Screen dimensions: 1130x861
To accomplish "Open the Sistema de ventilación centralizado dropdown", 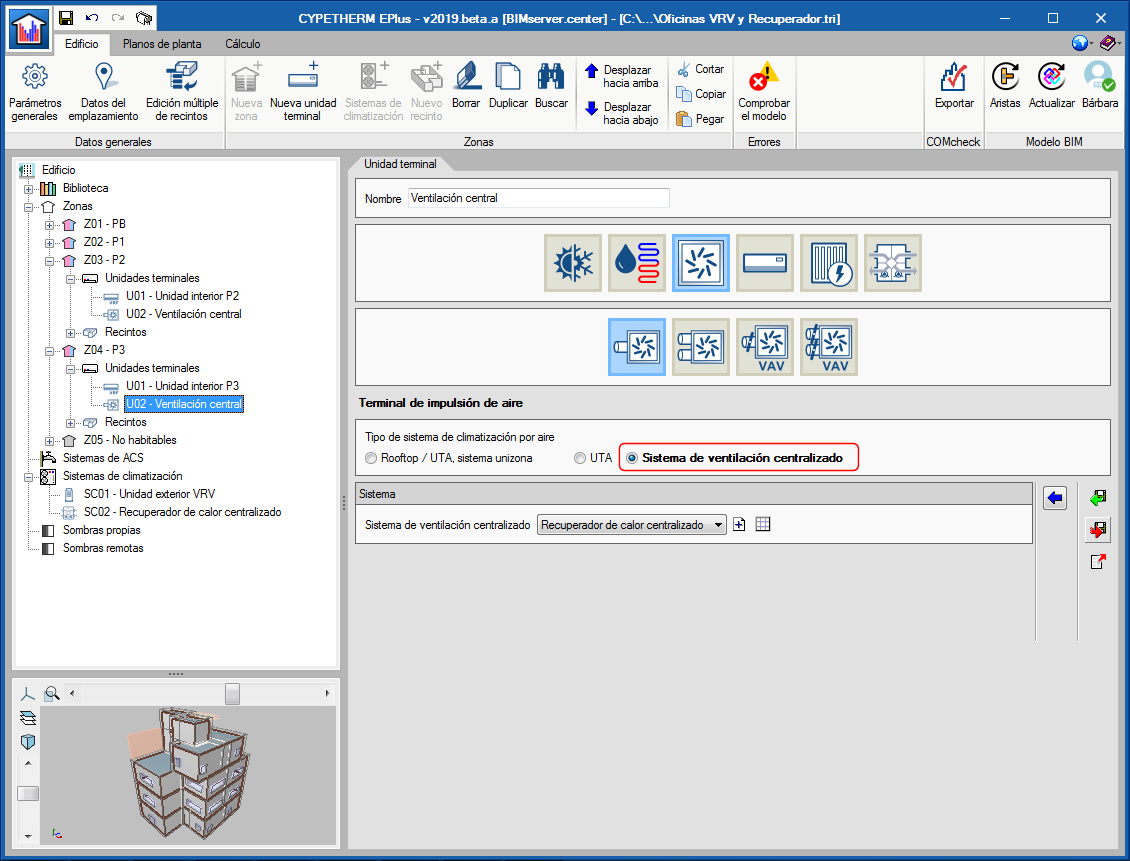I will point(632,525).
